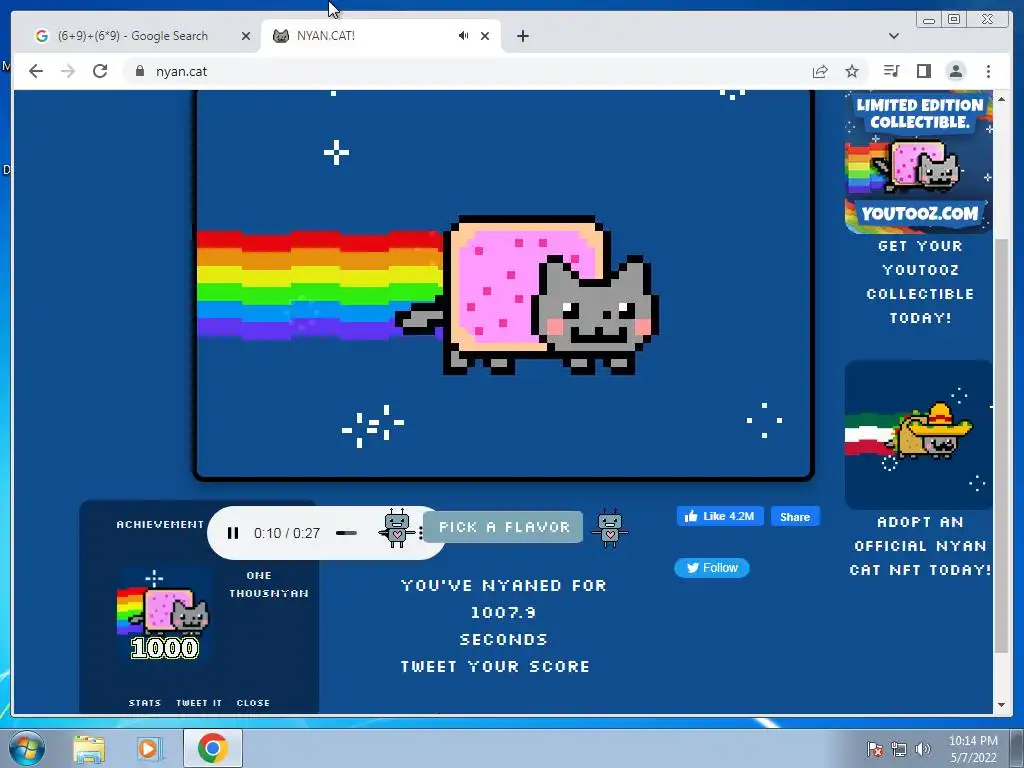Viewport: 1024px width, 768px height.
Task: Click the ONE THOUSNYAN achievement title
Action: coord(268,584)
